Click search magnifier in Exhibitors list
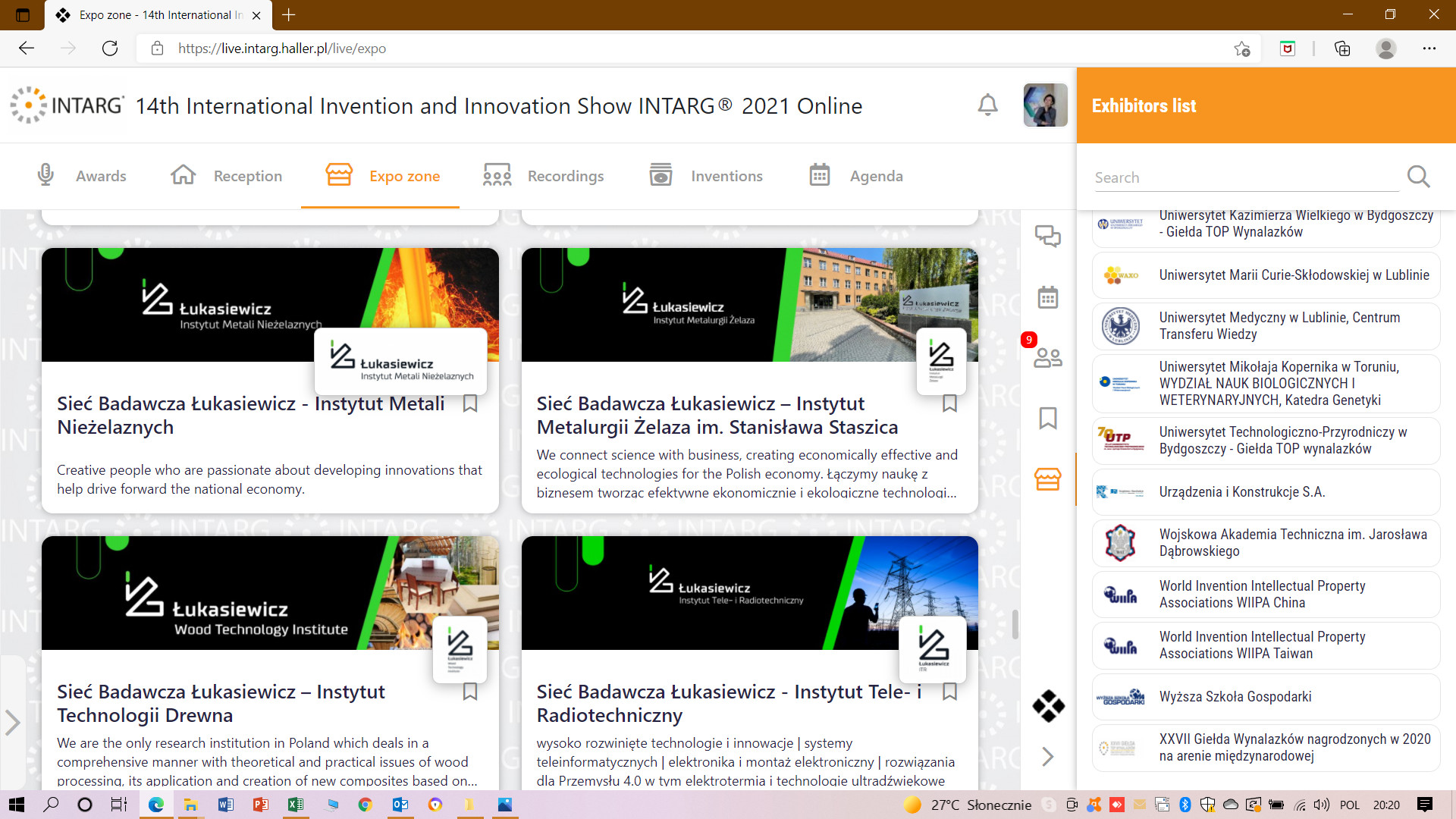1456x819 pixels. point(1418,177)
